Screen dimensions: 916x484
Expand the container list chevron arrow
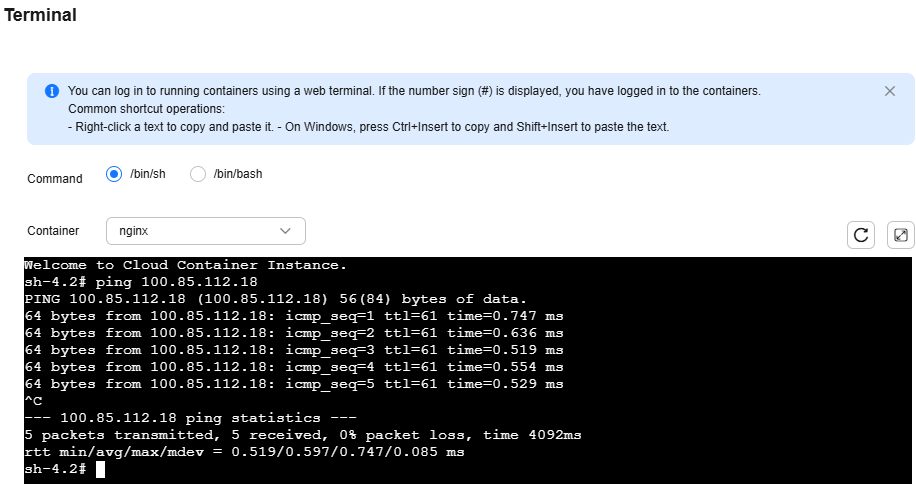285,231
